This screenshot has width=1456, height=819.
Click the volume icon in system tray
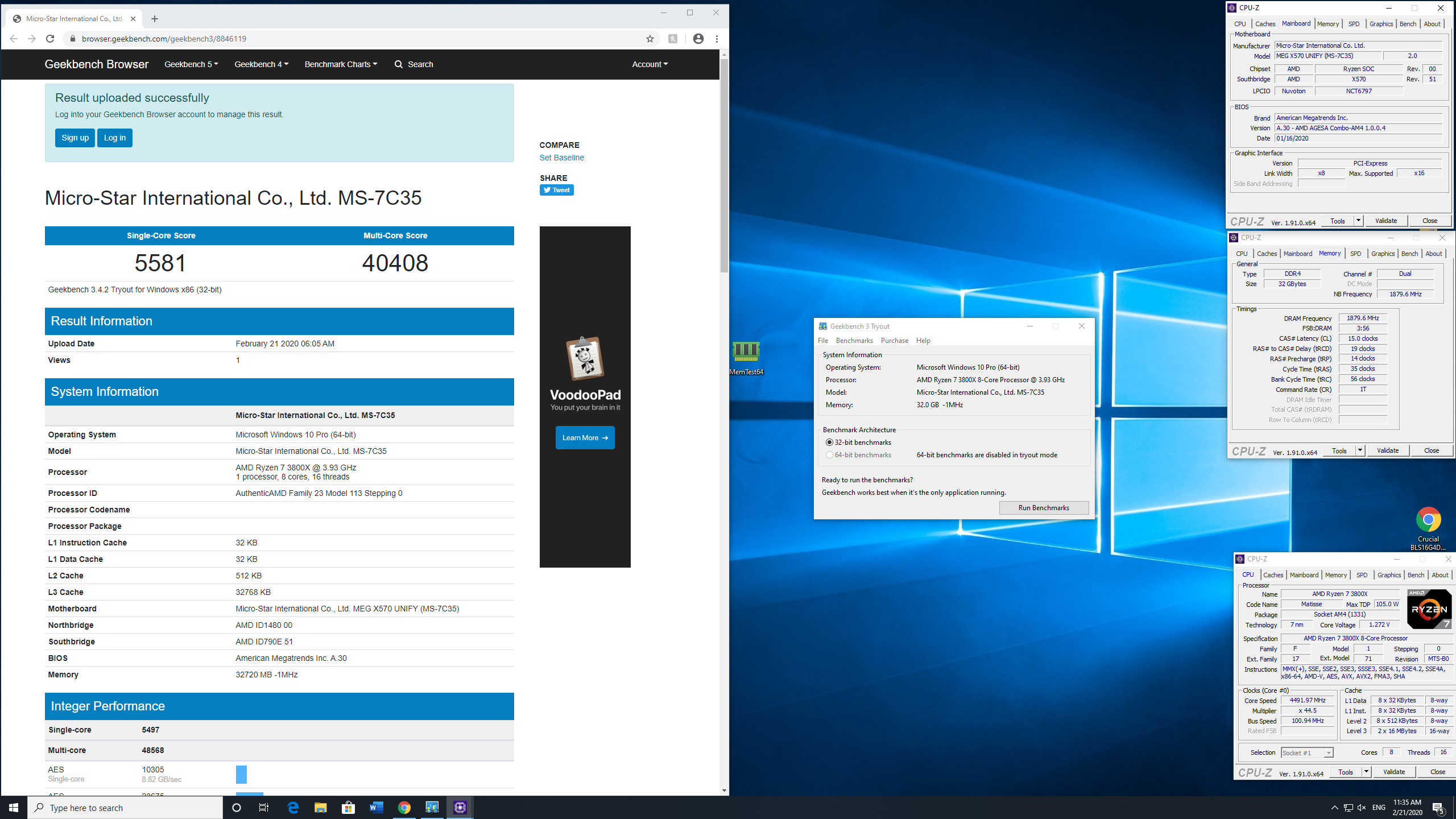point(1362,808)
